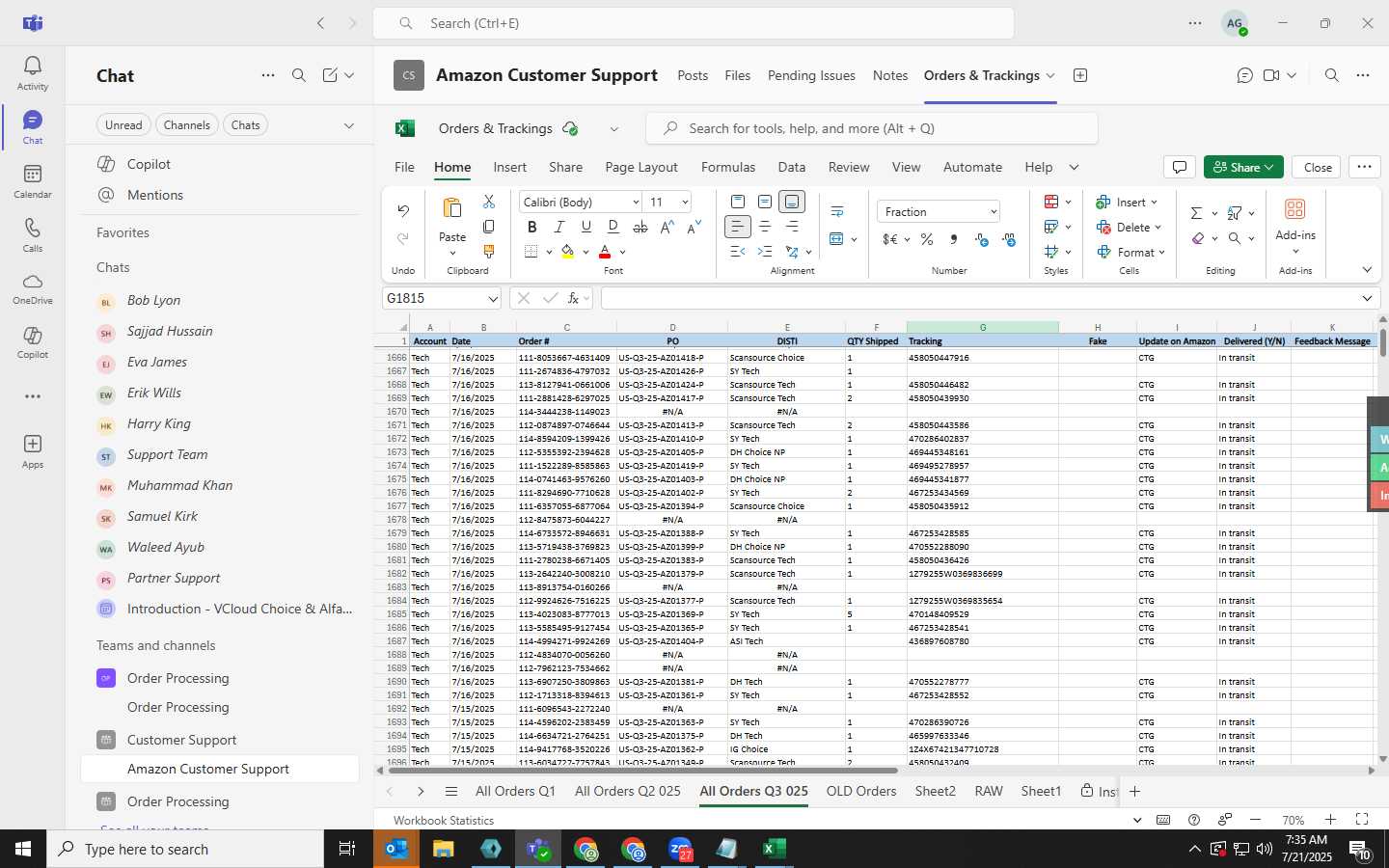The width and height of the screenshot is (1389, 868).
Task: Click the Teams search box
Action: (x=694, y=23)
